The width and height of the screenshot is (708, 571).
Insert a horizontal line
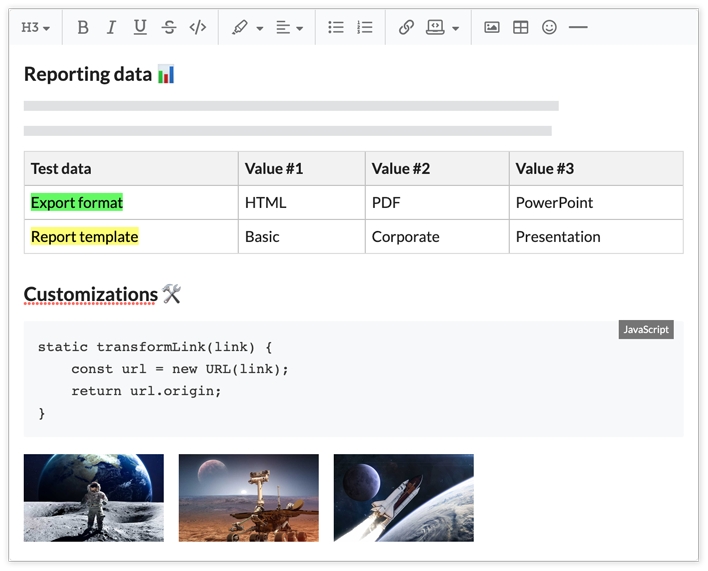click(x=578, y=28)
